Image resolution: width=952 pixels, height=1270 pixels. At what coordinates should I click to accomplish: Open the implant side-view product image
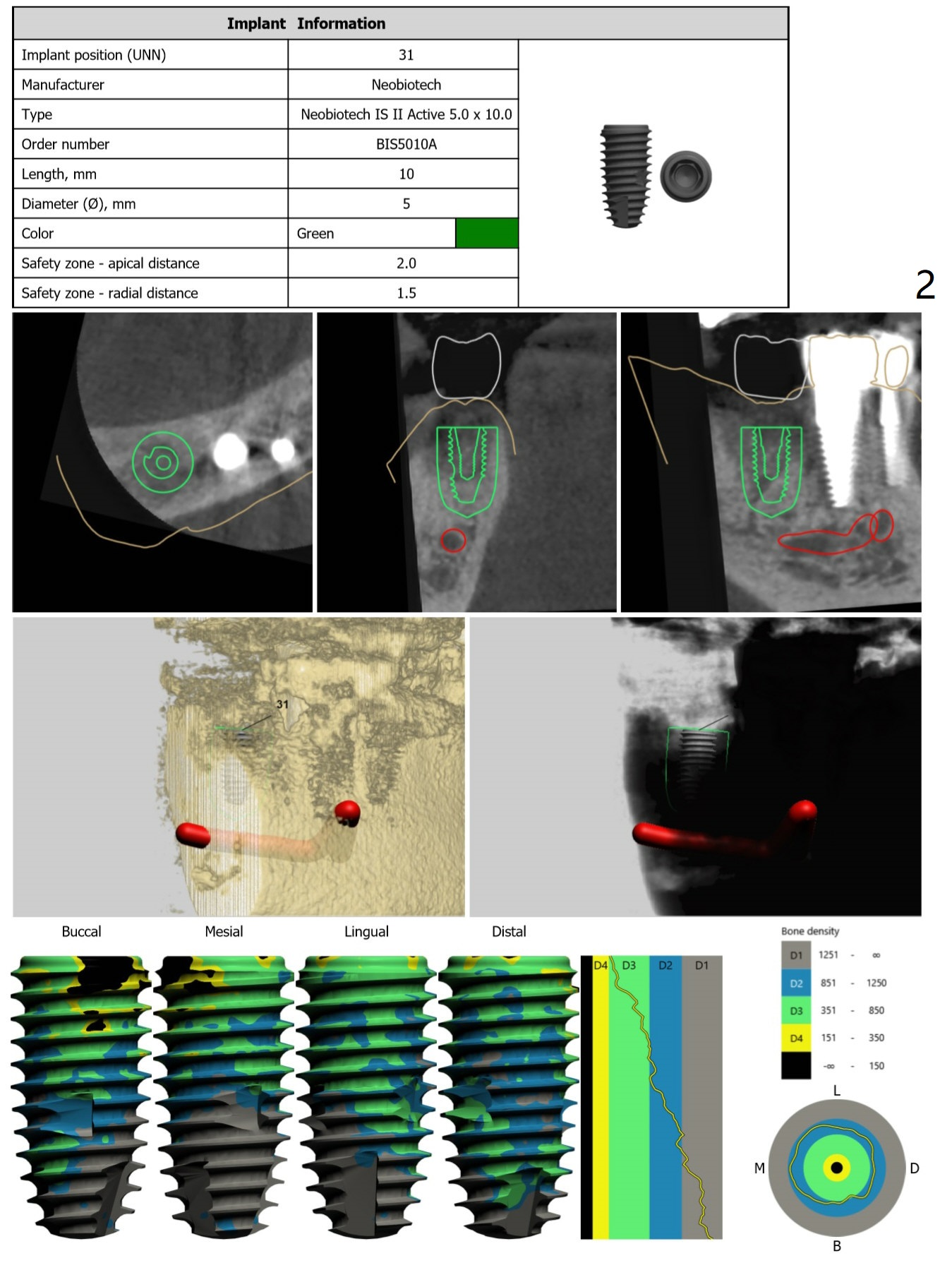(625, 176)
